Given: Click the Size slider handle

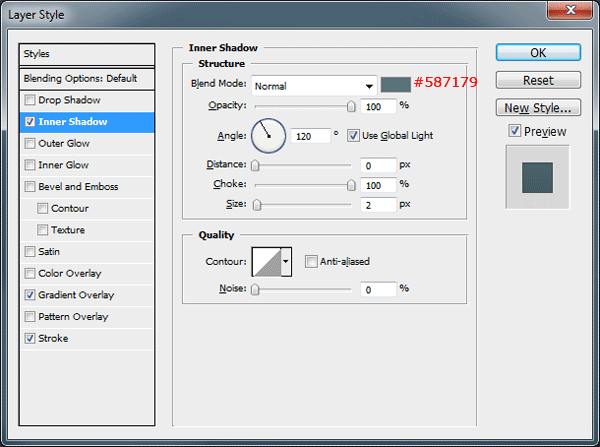Looking at the screenshot, I should [257, 205].
